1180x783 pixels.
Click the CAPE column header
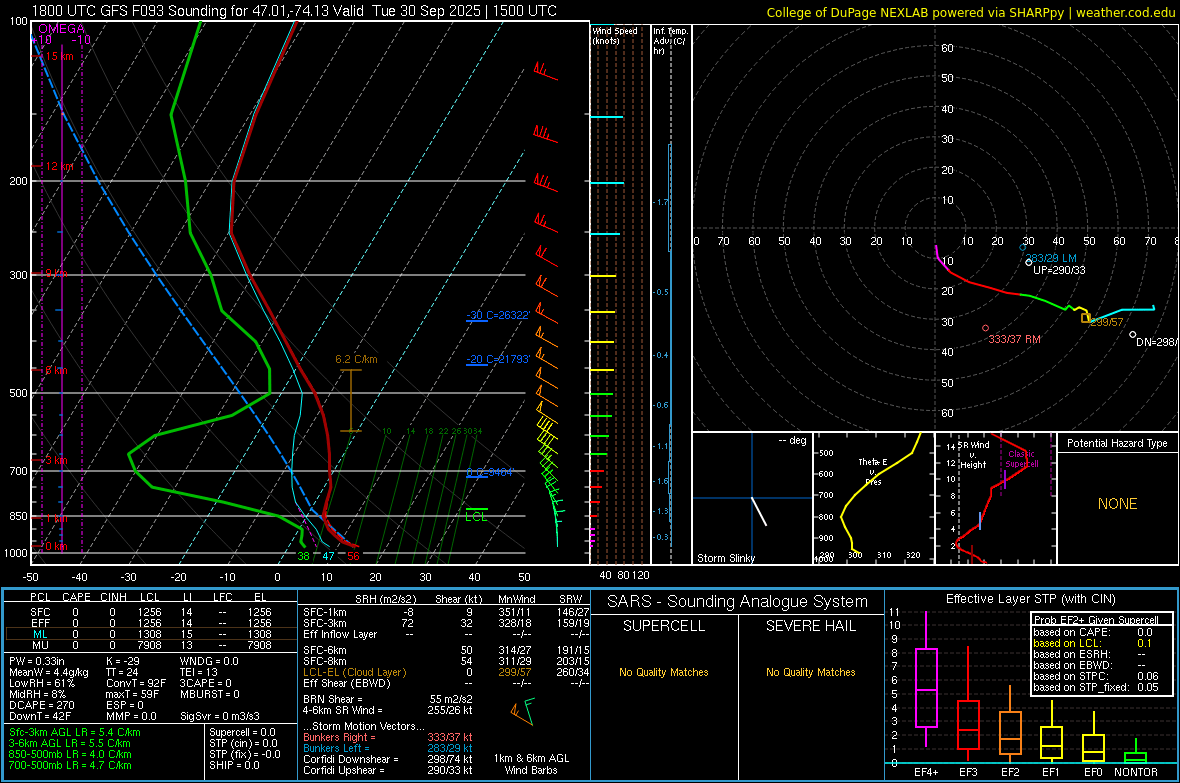click(76, 597)
